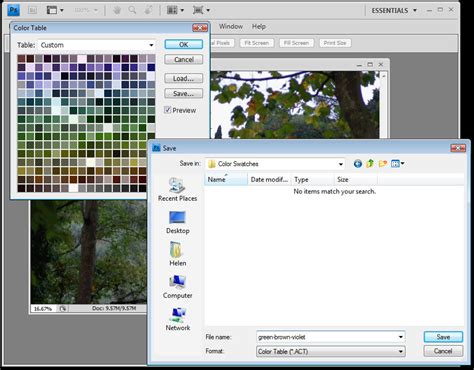Open the Helen user folder
This screenshot has height=370, width=474.
pyautogui.click(x=177, y=254)
